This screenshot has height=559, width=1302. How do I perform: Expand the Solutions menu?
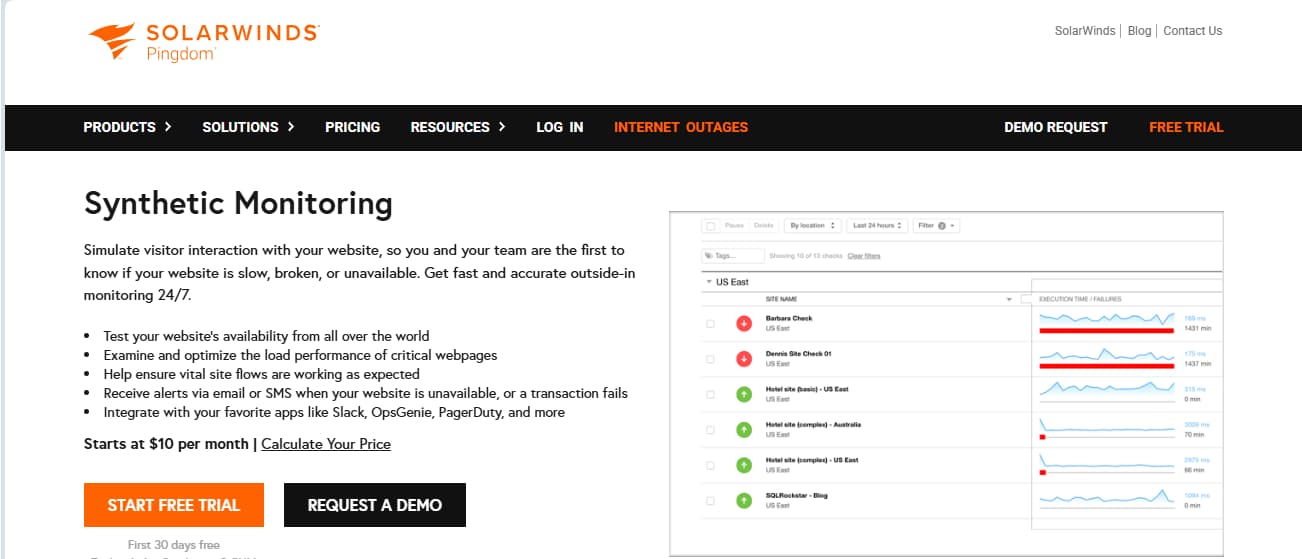pyautogui.click(x=249, y=127)
